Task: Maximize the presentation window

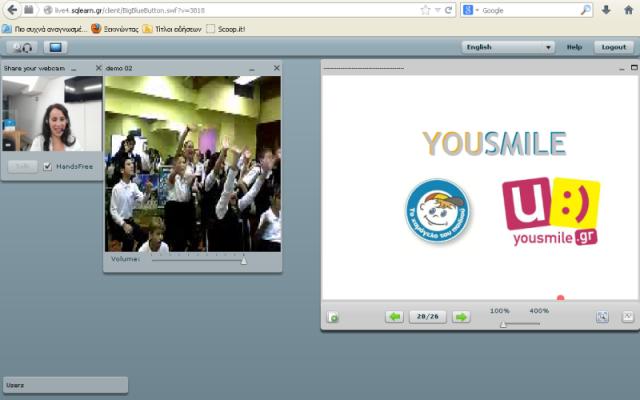Action: point(634,68)
